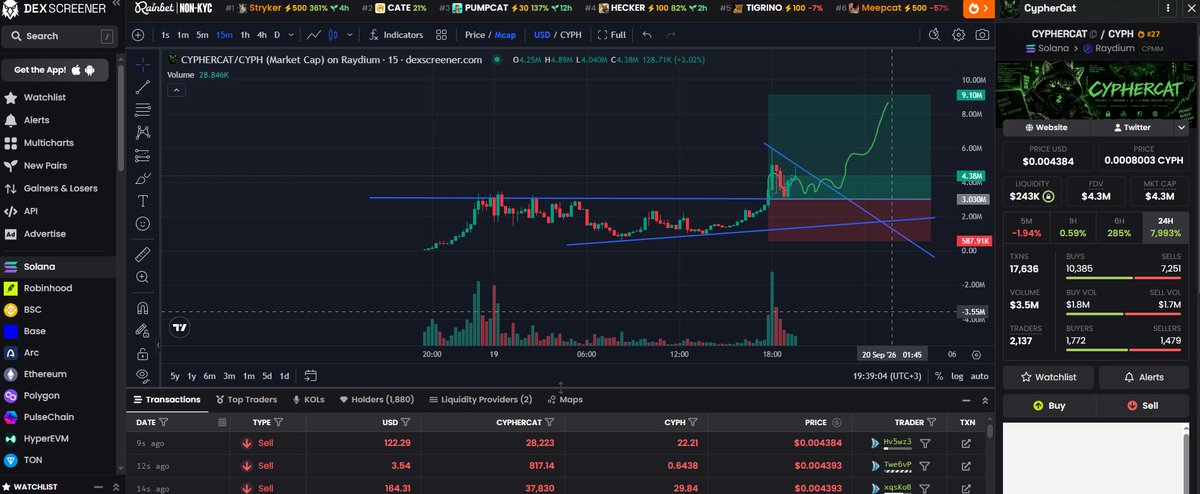Select the ruler measure tool
Screen dimensions: 1200x494
(x=142, y=254)
